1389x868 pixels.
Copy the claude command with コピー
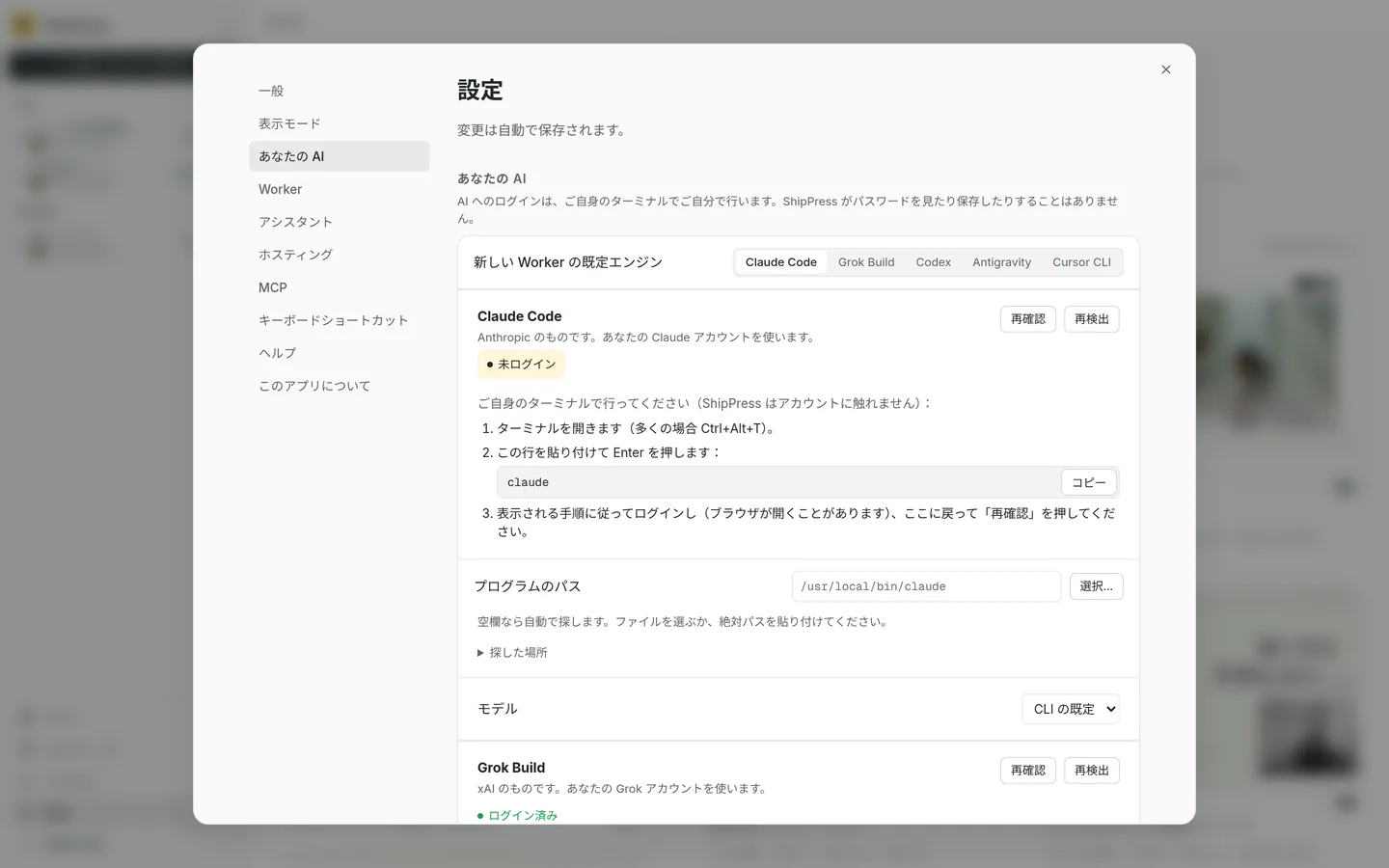(1089, 482)
